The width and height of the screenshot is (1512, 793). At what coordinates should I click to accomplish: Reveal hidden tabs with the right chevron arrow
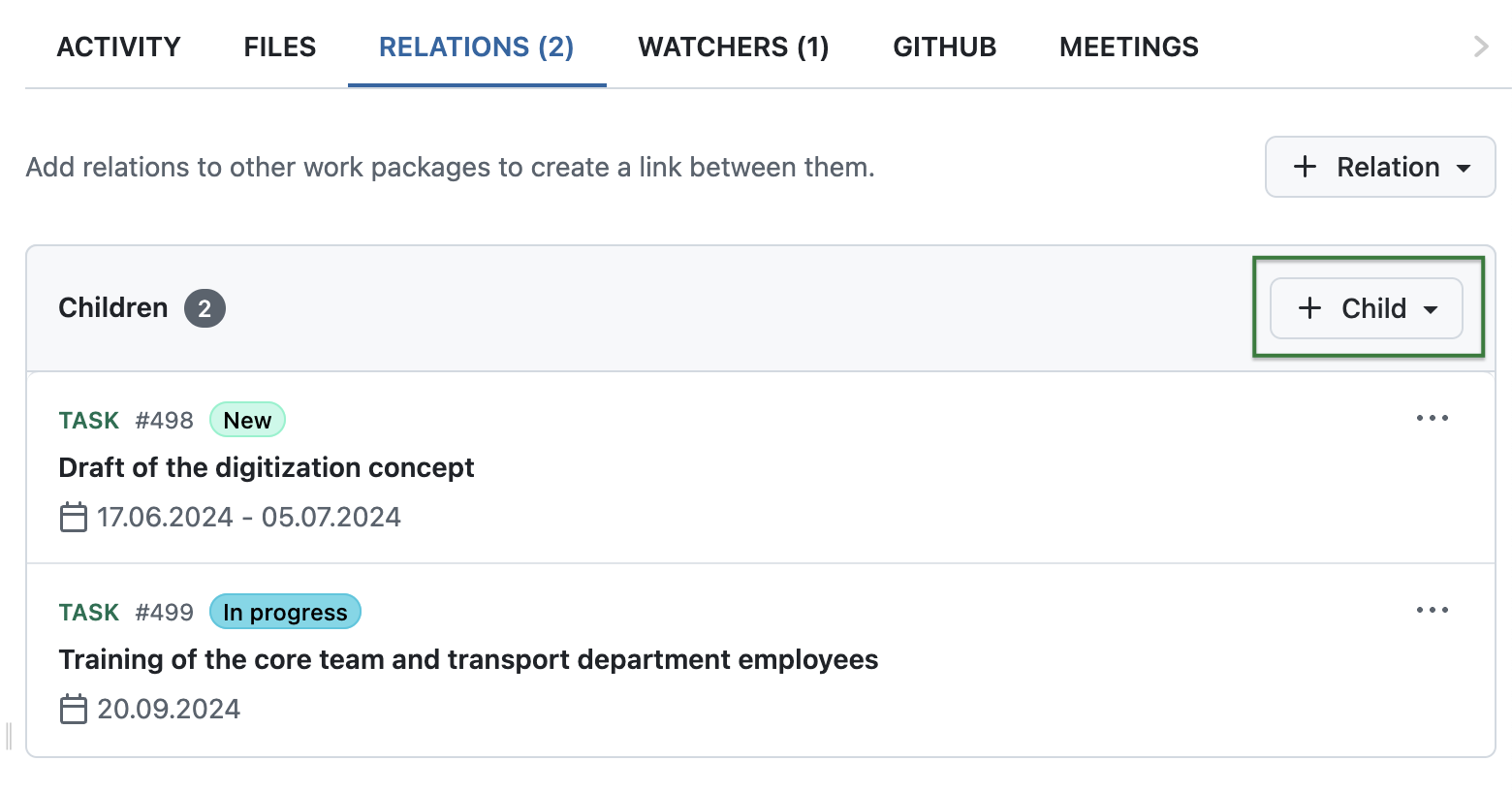click(1479, 46)
